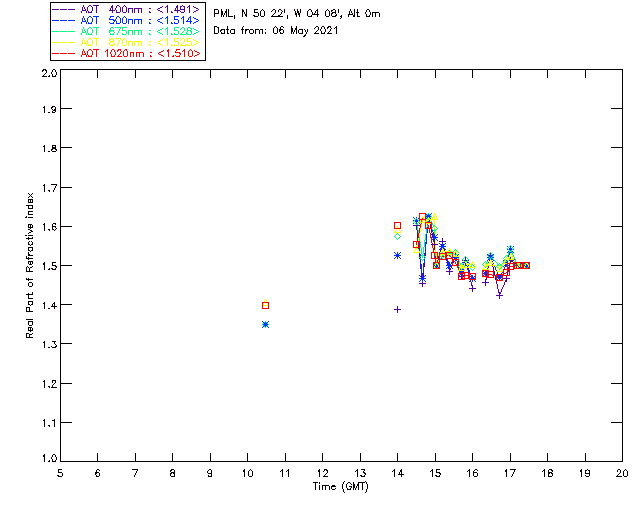This screenshot has width=640, height=512.
Task: Select the station text 'PML, N 50 22'
Action: tap(249, 13)
